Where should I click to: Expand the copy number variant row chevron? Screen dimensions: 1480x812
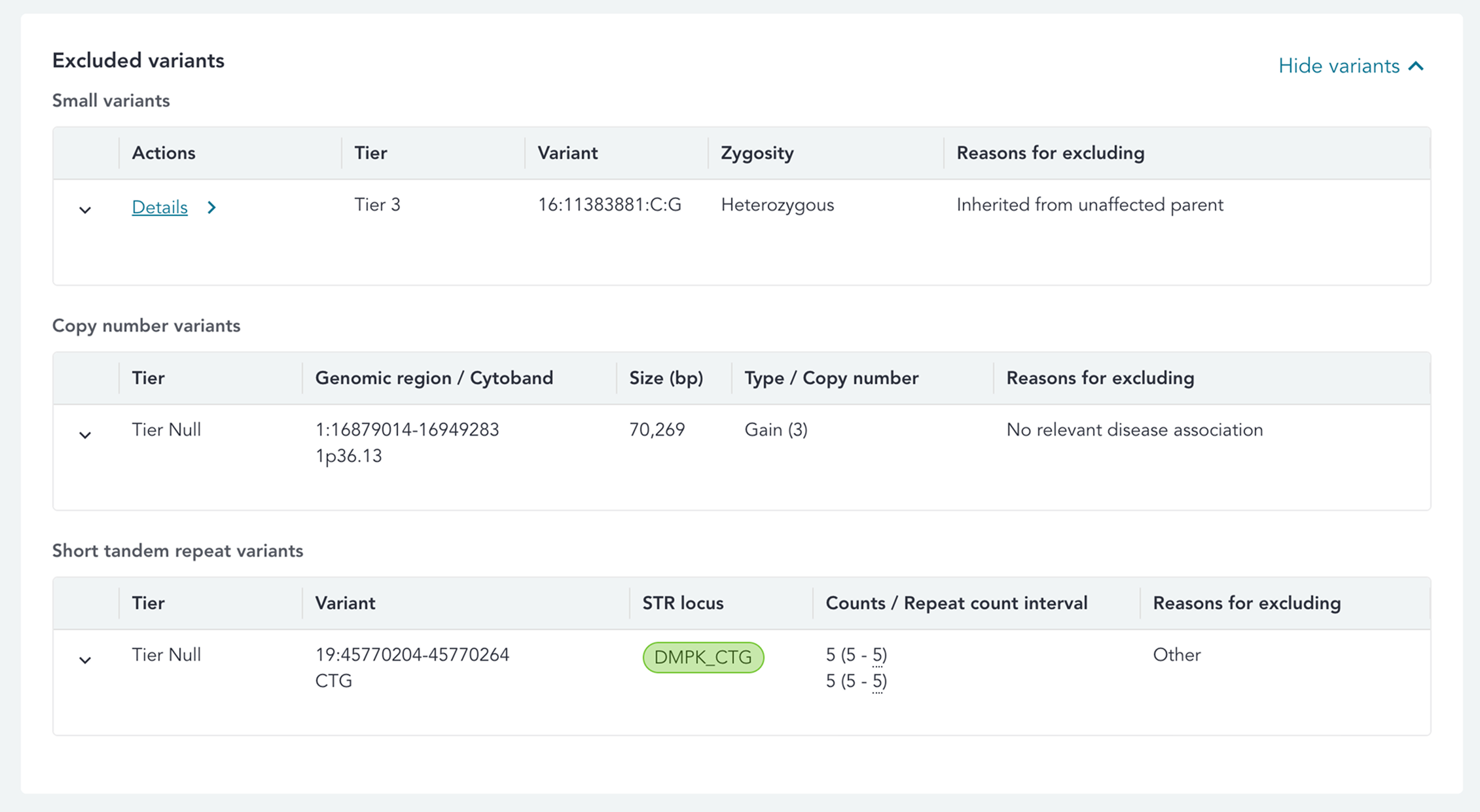(85, 435)
